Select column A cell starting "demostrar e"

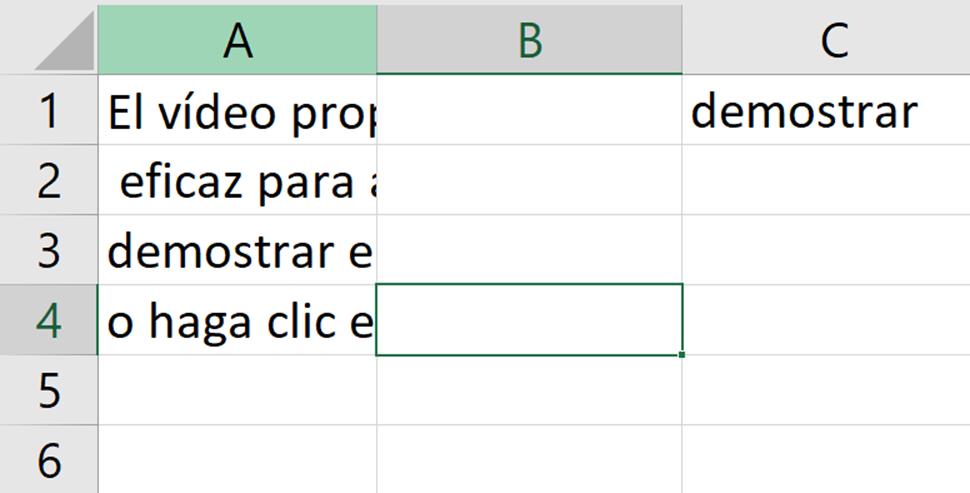pyautogui.click(x=238, y=250)
